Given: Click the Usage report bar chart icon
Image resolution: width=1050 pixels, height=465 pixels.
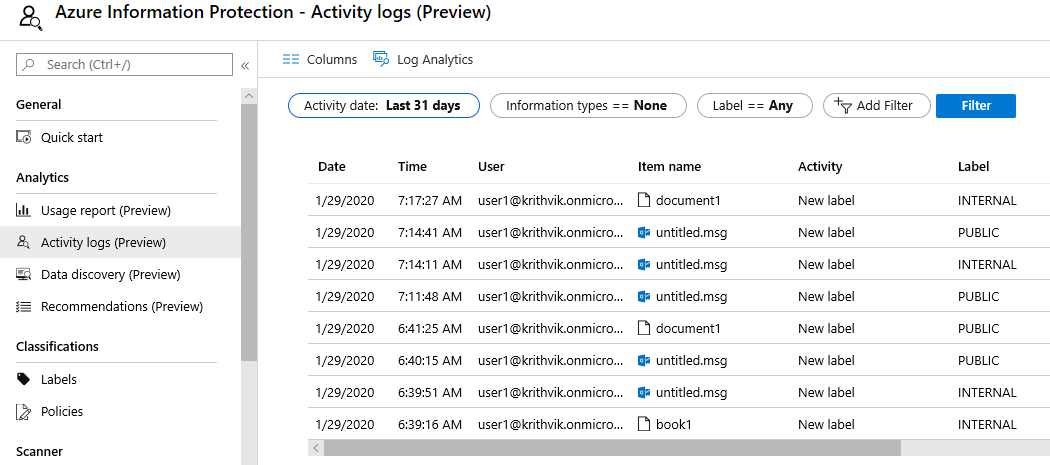Looking at the screenshot, I should click(23, 210).
